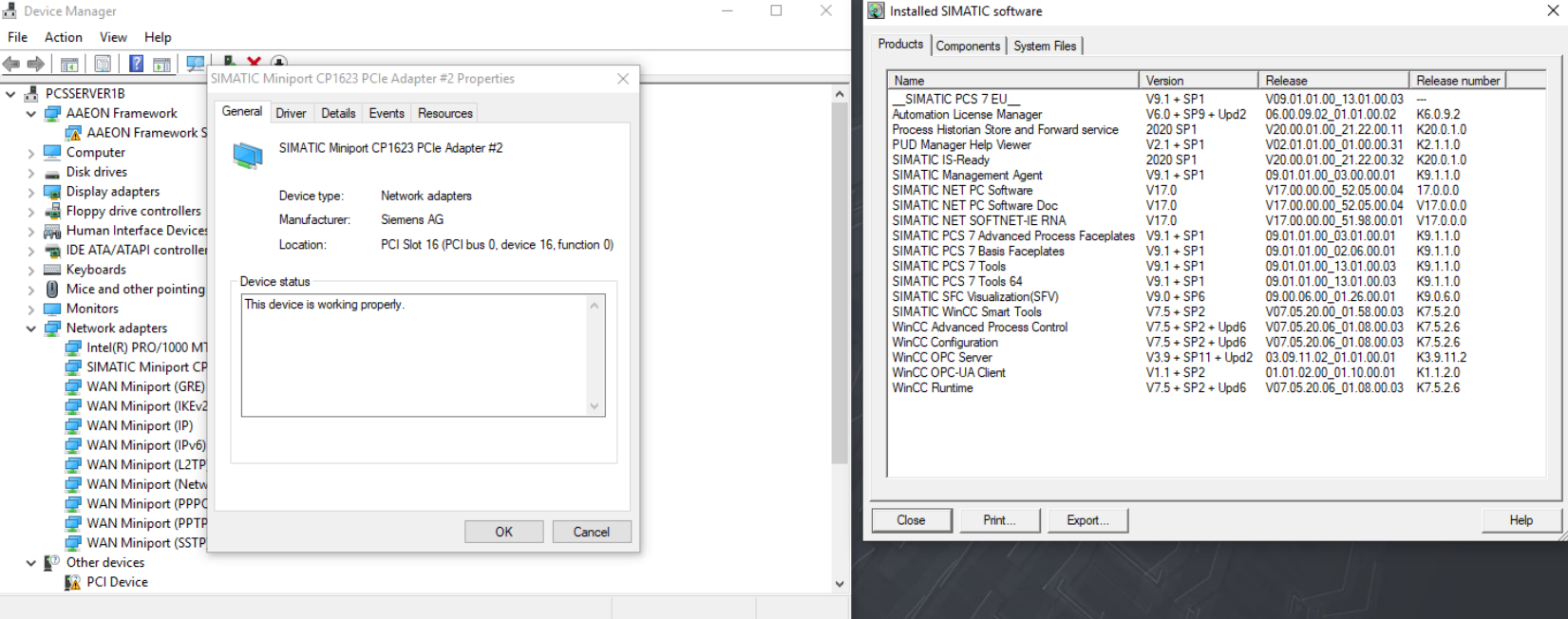The width and height of the screenshot is (1568, 619).
Task: Click Scan for hardware changes toolbar icon
Action: 196,64
